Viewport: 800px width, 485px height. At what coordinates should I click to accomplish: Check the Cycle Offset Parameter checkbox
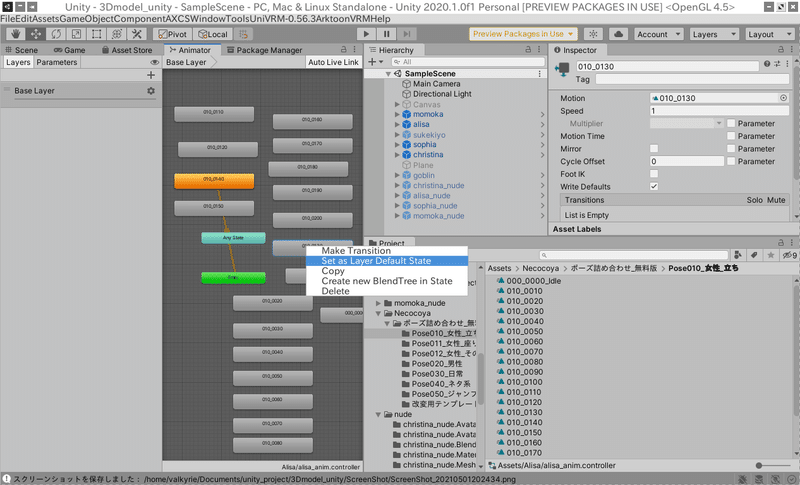[x=731, y=161]
